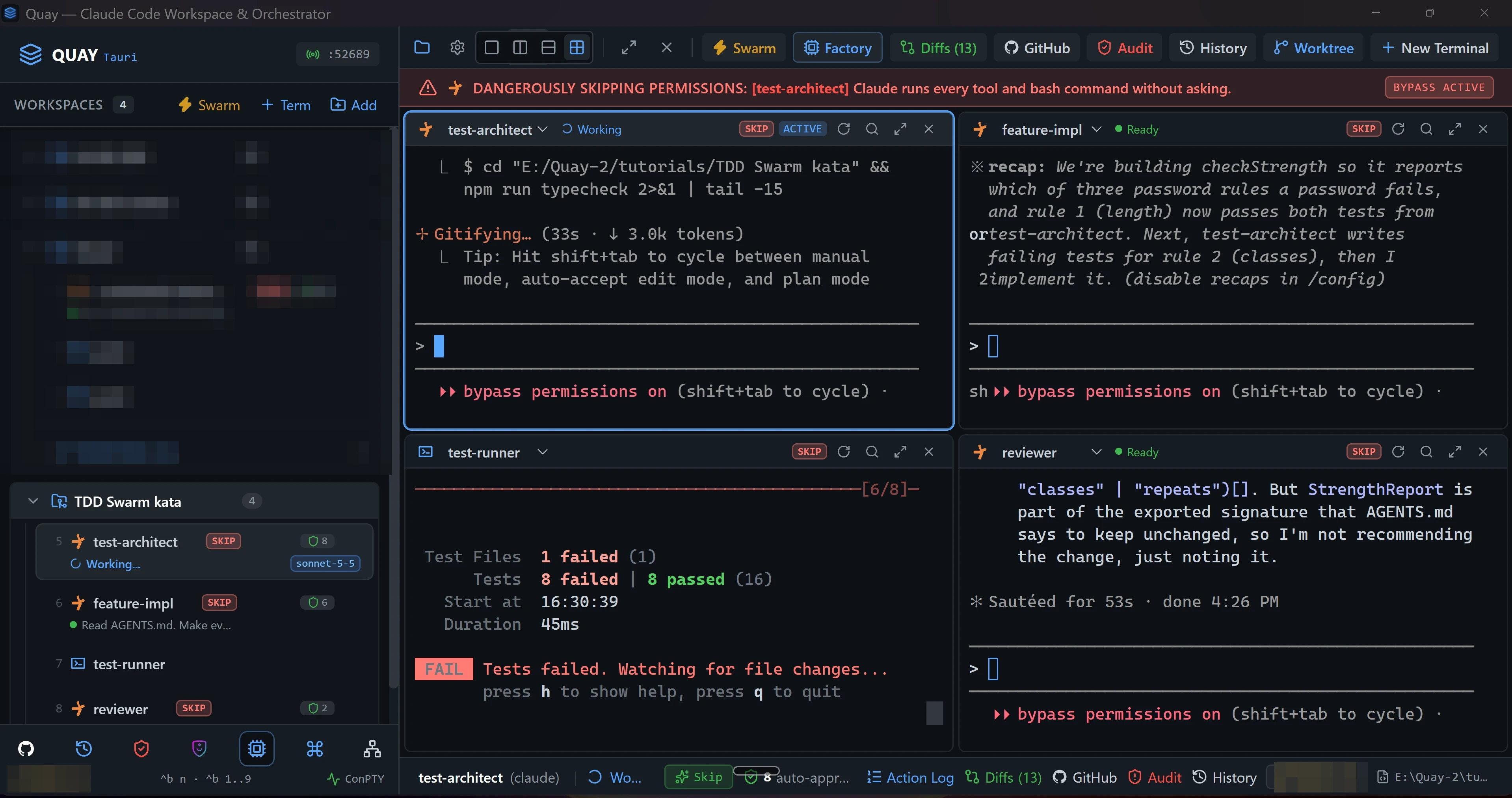Click the port :52689 indicator
Viewport: 1512px width, 798px height.
click(x=337, y=54)
